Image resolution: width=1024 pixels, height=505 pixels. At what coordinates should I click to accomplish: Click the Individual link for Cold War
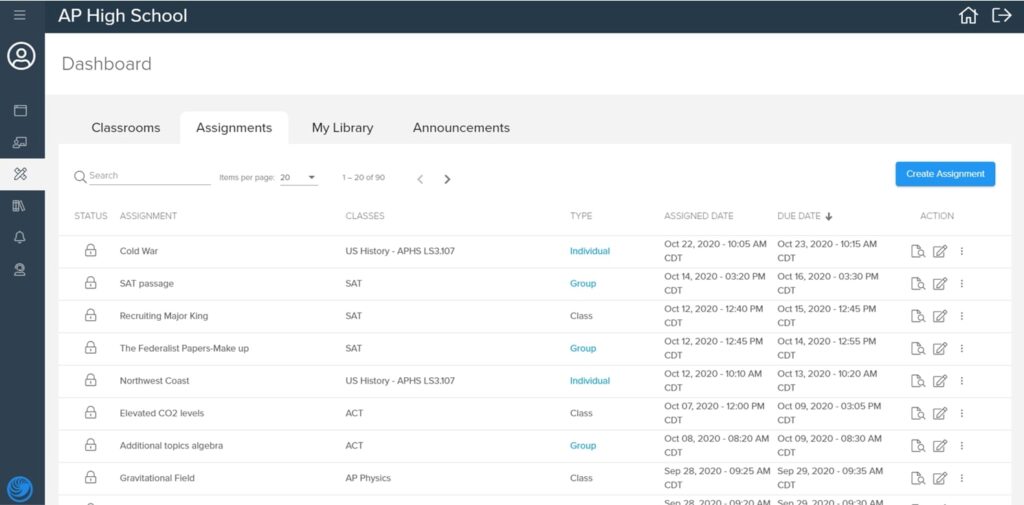tap(590, 251)
